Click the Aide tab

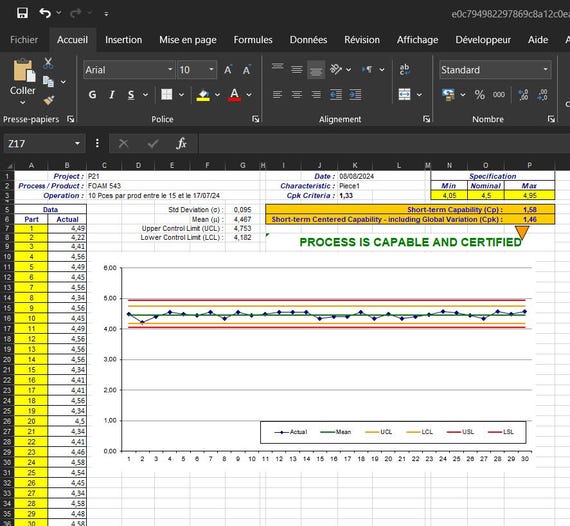click(x=538, y=40)
